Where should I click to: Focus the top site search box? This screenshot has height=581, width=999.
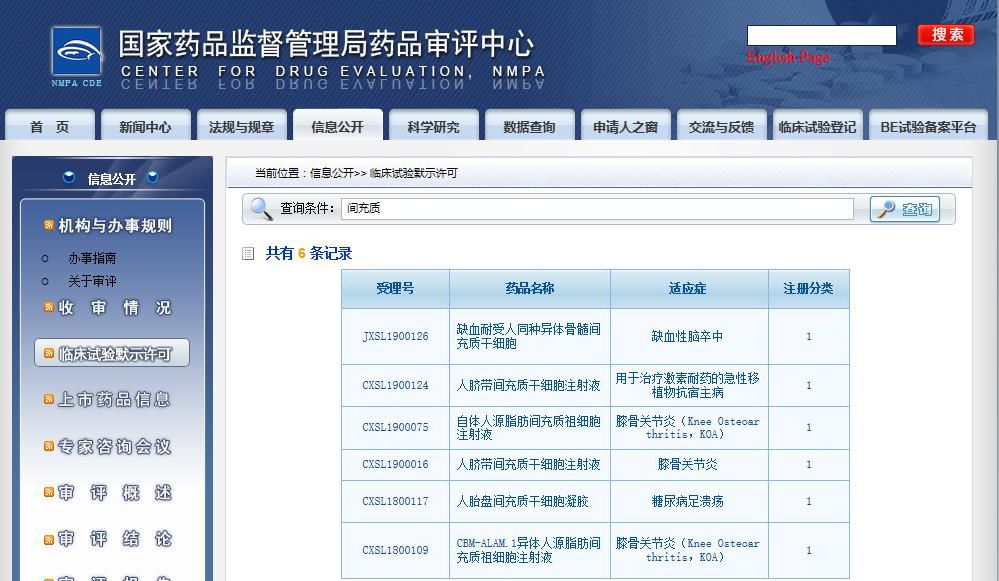[x=822, y=35]
